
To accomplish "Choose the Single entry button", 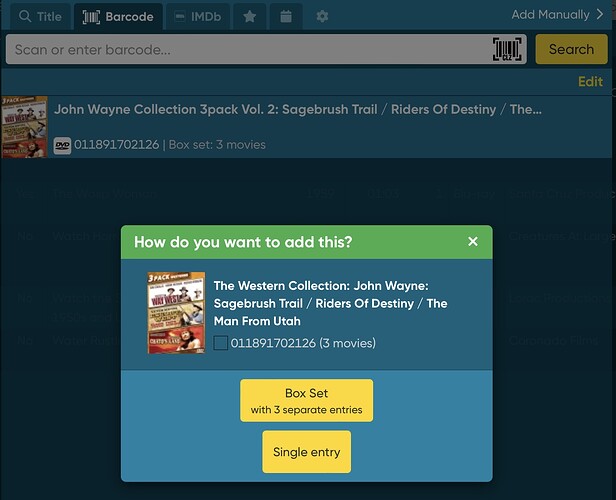I will 306,452.
